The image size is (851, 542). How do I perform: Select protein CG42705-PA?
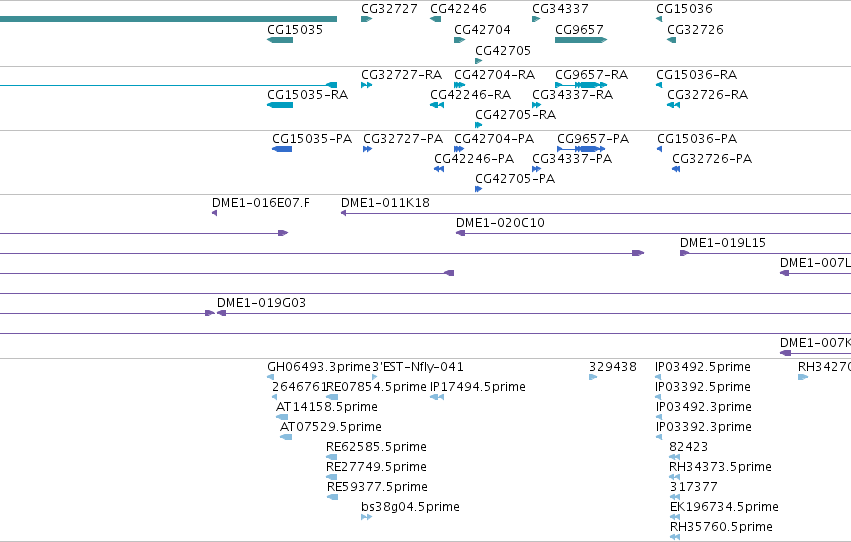[x=515, y=179]
